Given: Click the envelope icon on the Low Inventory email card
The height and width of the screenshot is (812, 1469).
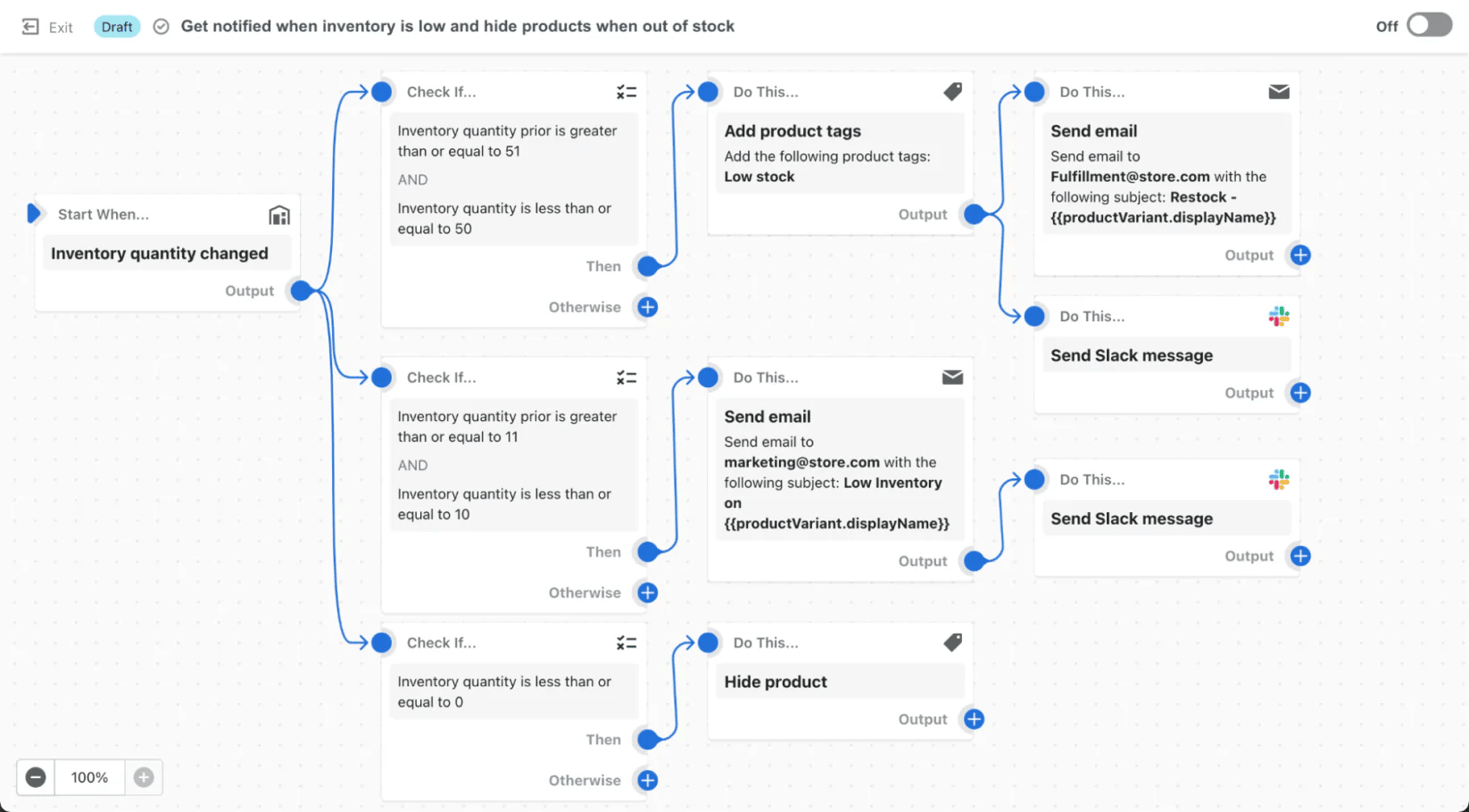Looking at the screenshot, I should (x=952, y=377).
